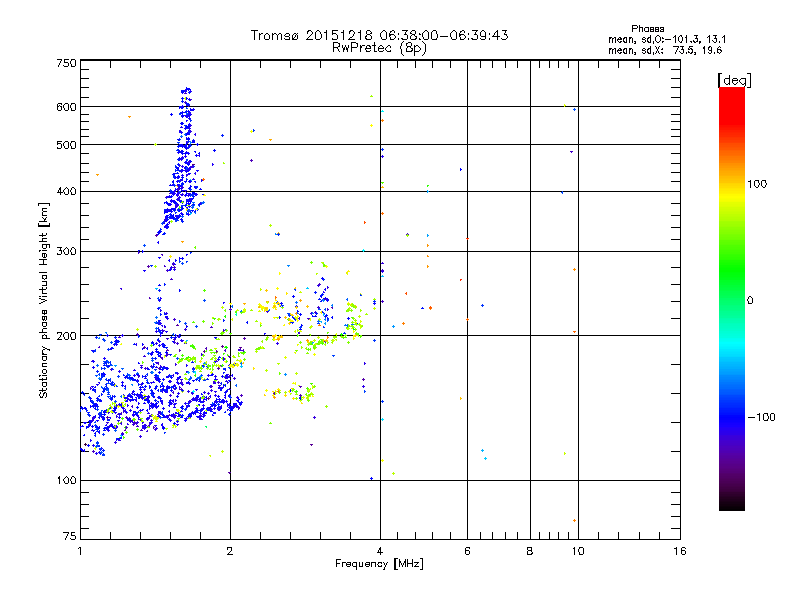The height and width of the screenshot is (600, 800).
Task: Click the 'RwPretec (8p)' subtitle
Action: click(x=379, y=48)
